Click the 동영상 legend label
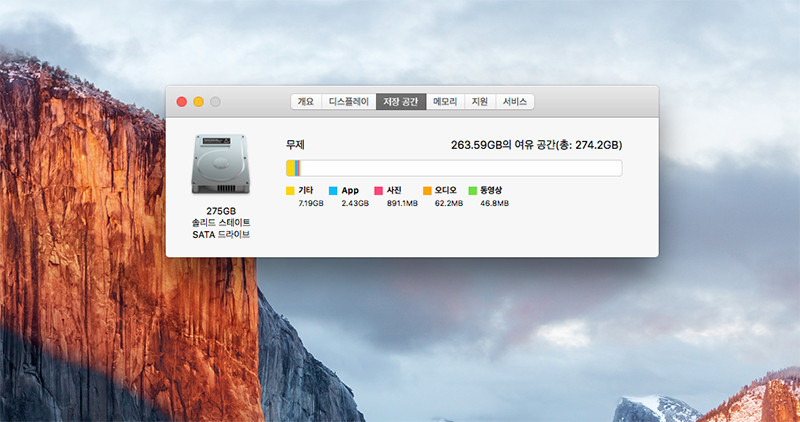This screenshot has height=422, width=800. (491, 190)
